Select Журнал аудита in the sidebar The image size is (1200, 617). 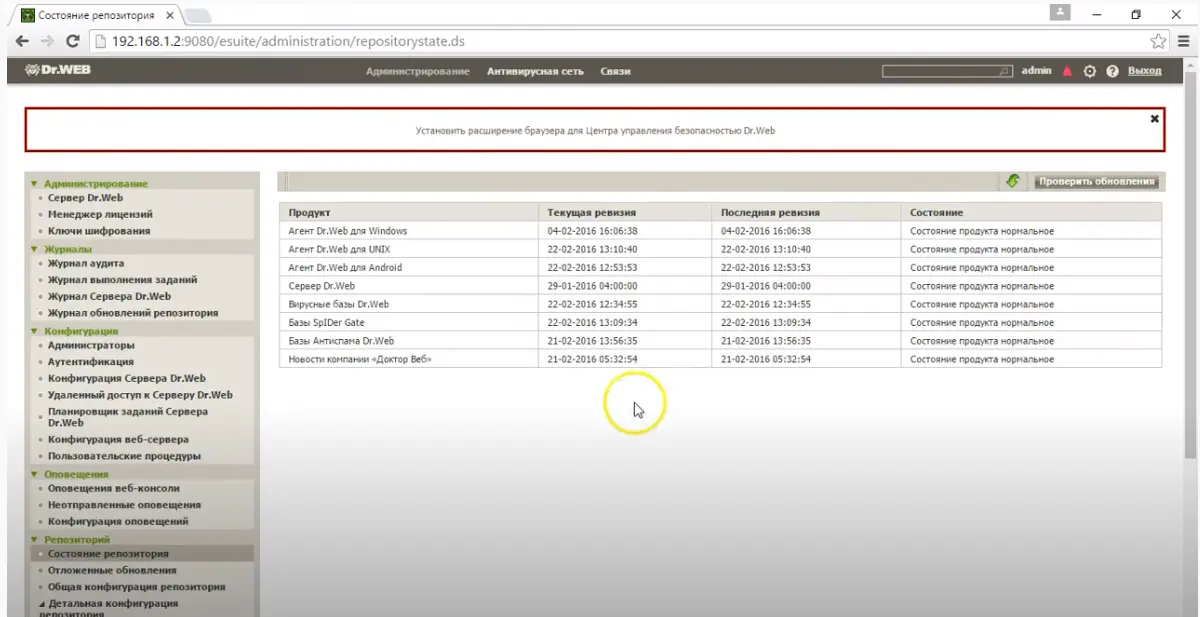tap(84, 264)
